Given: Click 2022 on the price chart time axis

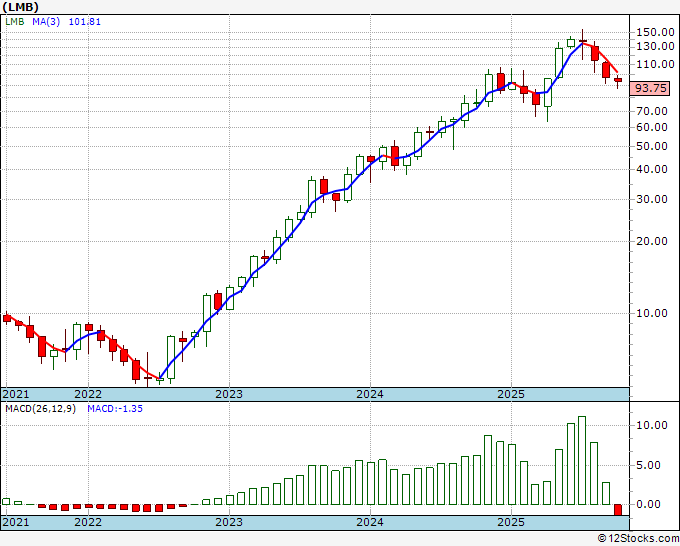Looking at the screenshot, I should [88, 394].
